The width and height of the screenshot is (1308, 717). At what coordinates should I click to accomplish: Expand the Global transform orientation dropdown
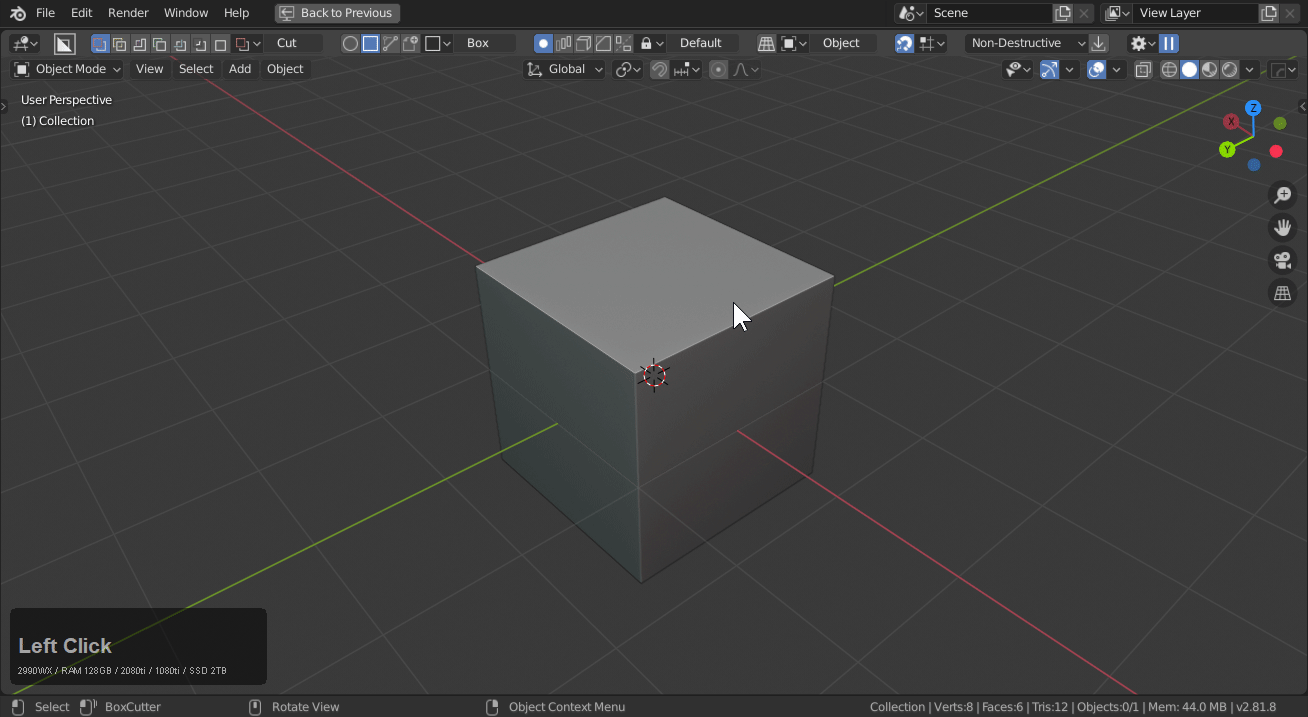coord(566,69)
